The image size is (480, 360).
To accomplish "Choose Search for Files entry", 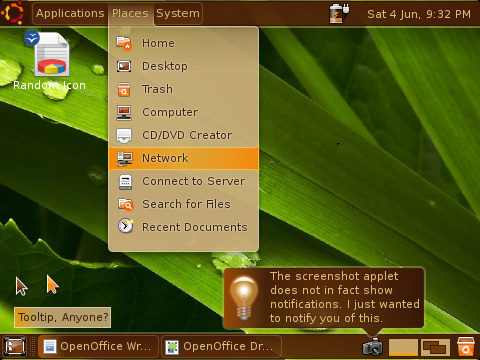I will pyautogui.click(x=184, y=204).
